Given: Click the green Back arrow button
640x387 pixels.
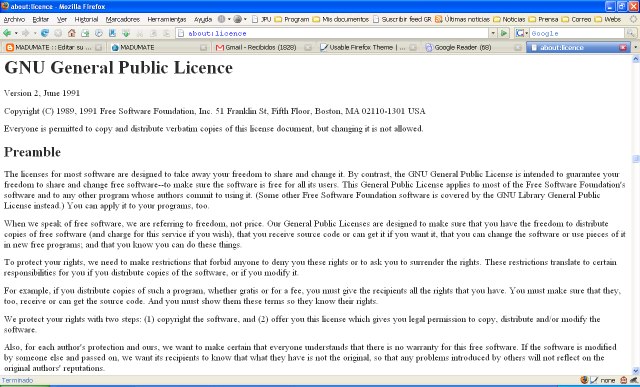Looking at the screenshot, I should [x=7, y=33].
